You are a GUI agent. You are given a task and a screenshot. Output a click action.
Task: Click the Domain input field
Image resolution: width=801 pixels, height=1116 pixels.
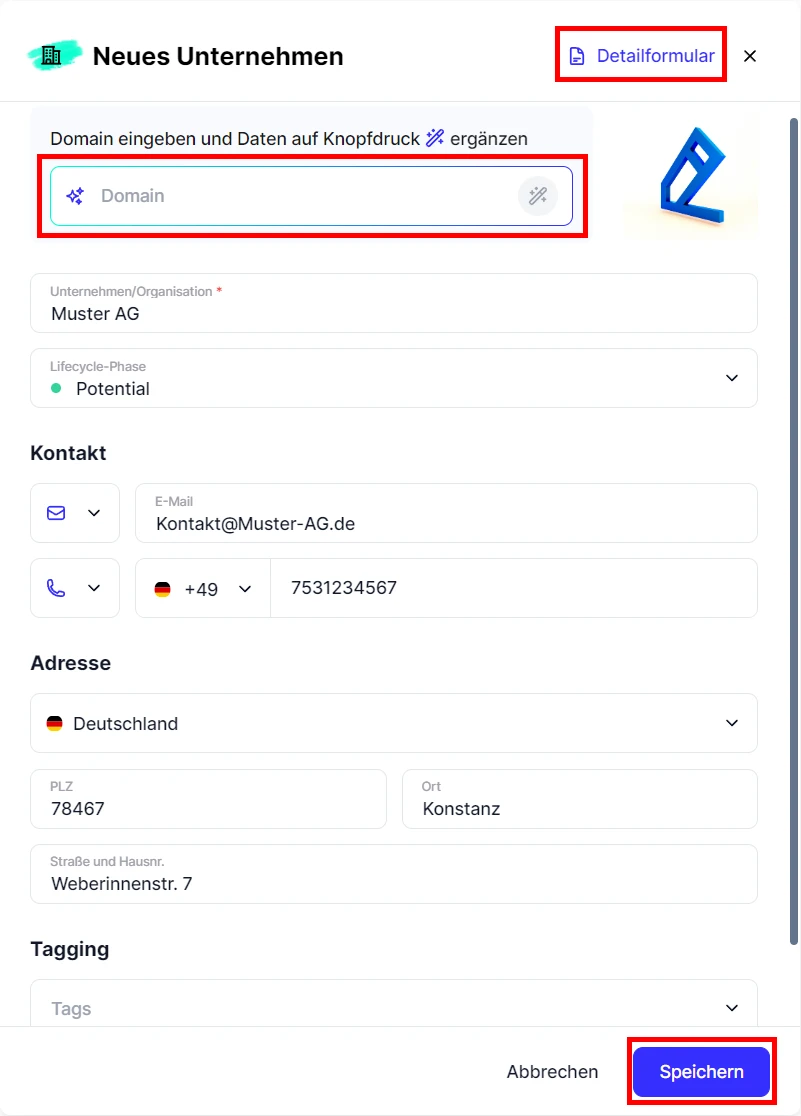coord(300,196)
